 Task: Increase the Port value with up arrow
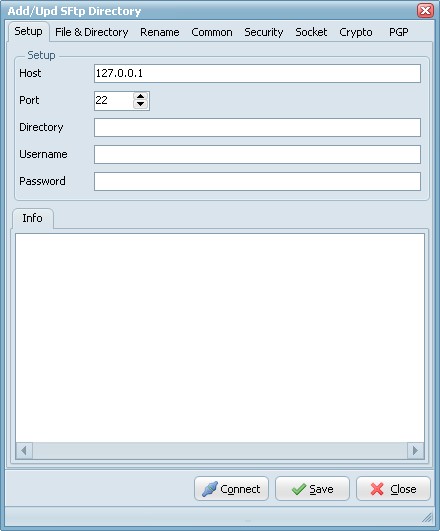pyautogui.click(x=140, y=97)
